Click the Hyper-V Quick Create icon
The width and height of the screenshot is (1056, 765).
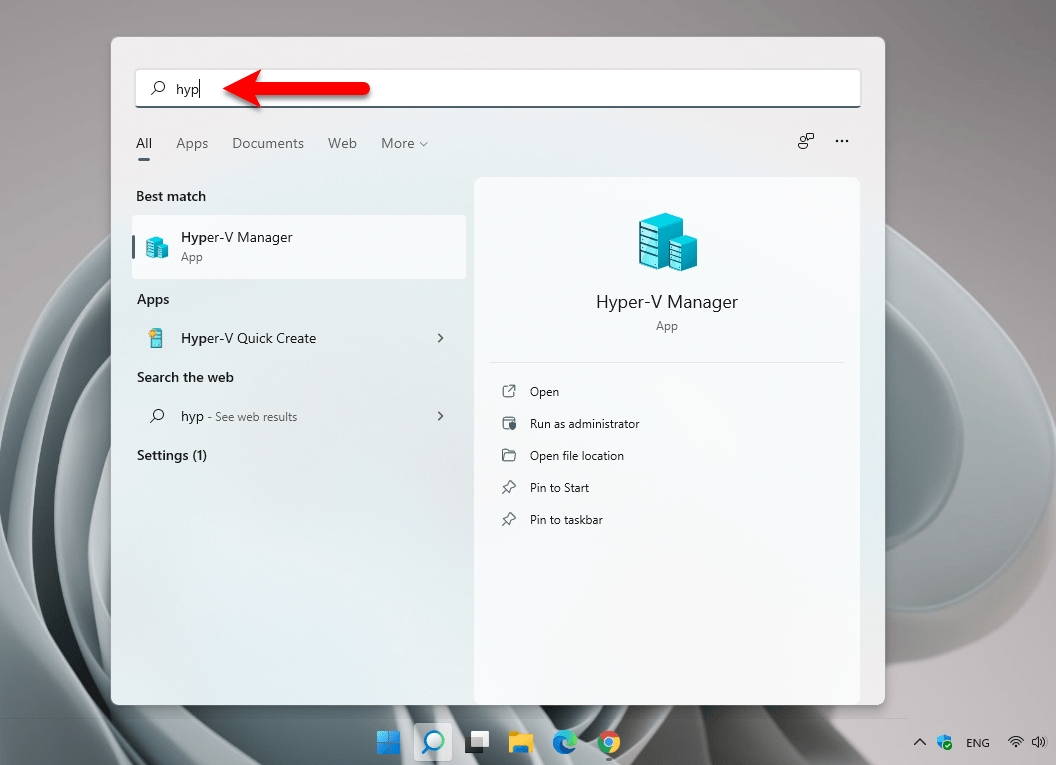click(156, 338)
